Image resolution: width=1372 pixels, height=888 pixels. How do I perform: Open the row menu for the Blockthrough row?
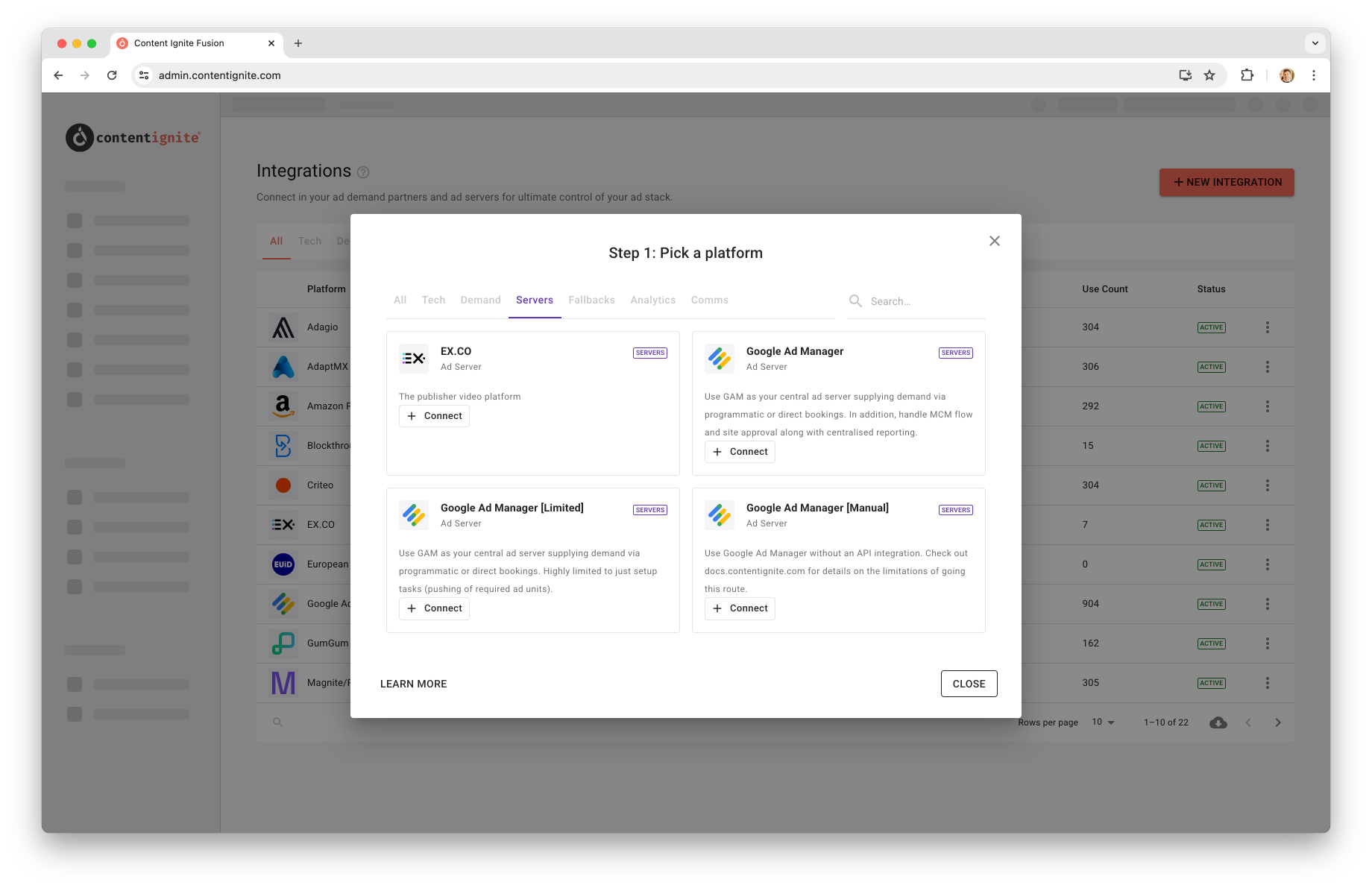click(1268, 446)
